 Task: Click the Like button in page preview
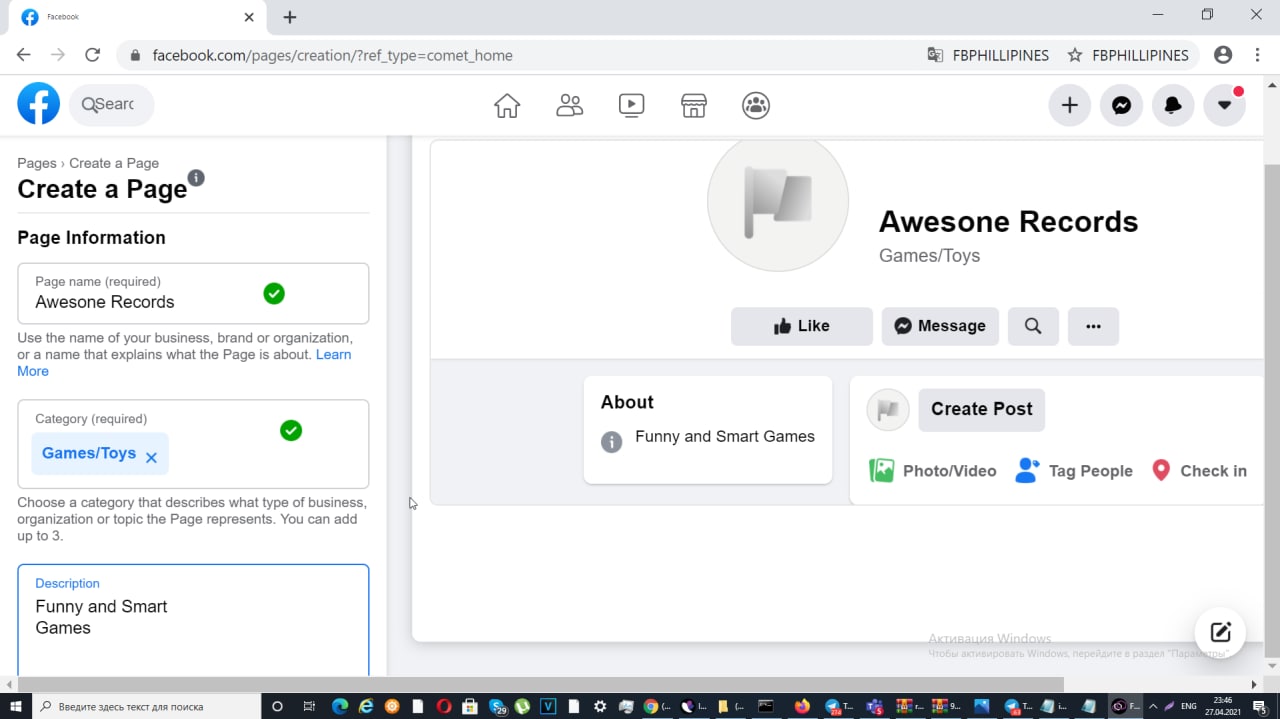coord(802,326)
